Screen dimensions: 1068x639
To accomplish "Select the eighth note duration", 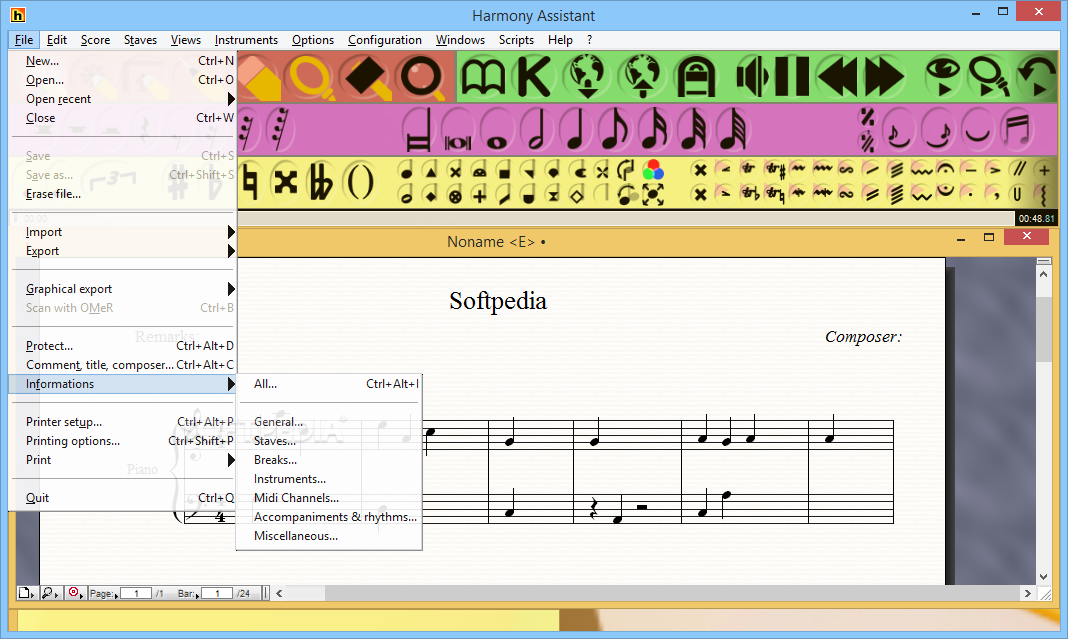I will (615, 130).
